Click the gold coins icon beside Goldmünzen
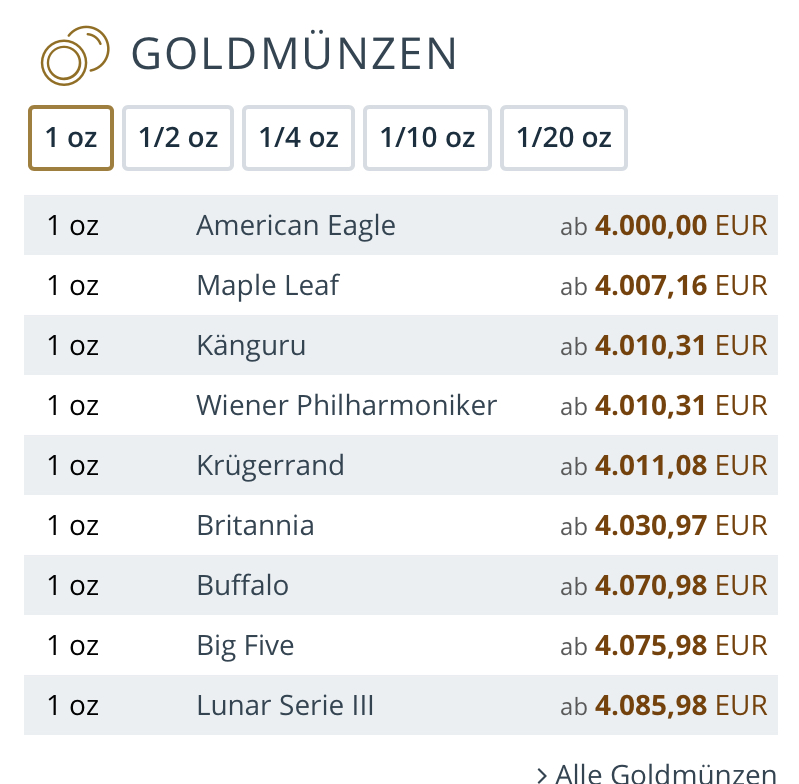 [73, 56]
